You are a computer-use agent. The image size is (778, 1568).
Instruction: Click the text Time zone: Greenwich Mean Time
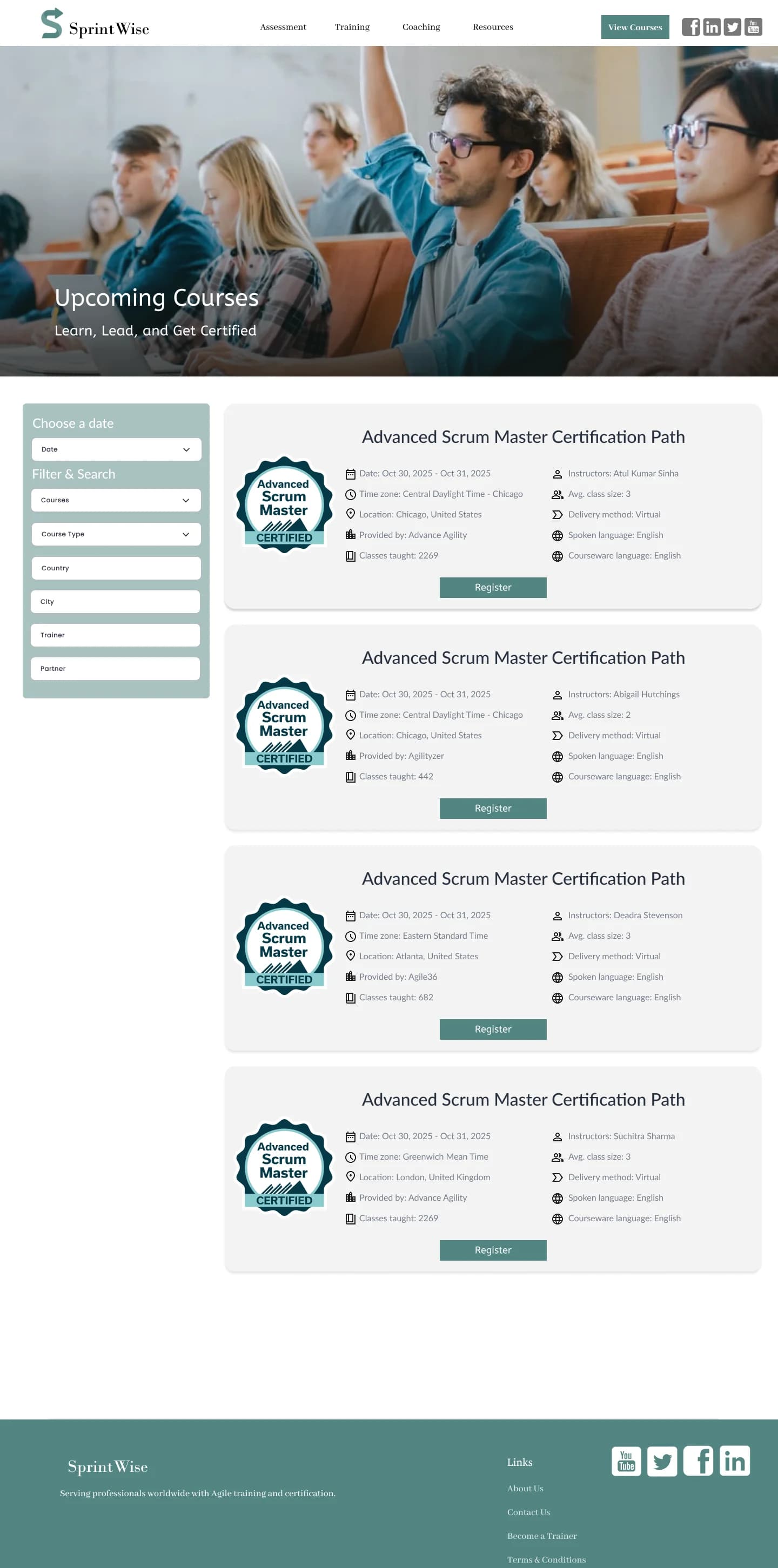click(423, 1156)
